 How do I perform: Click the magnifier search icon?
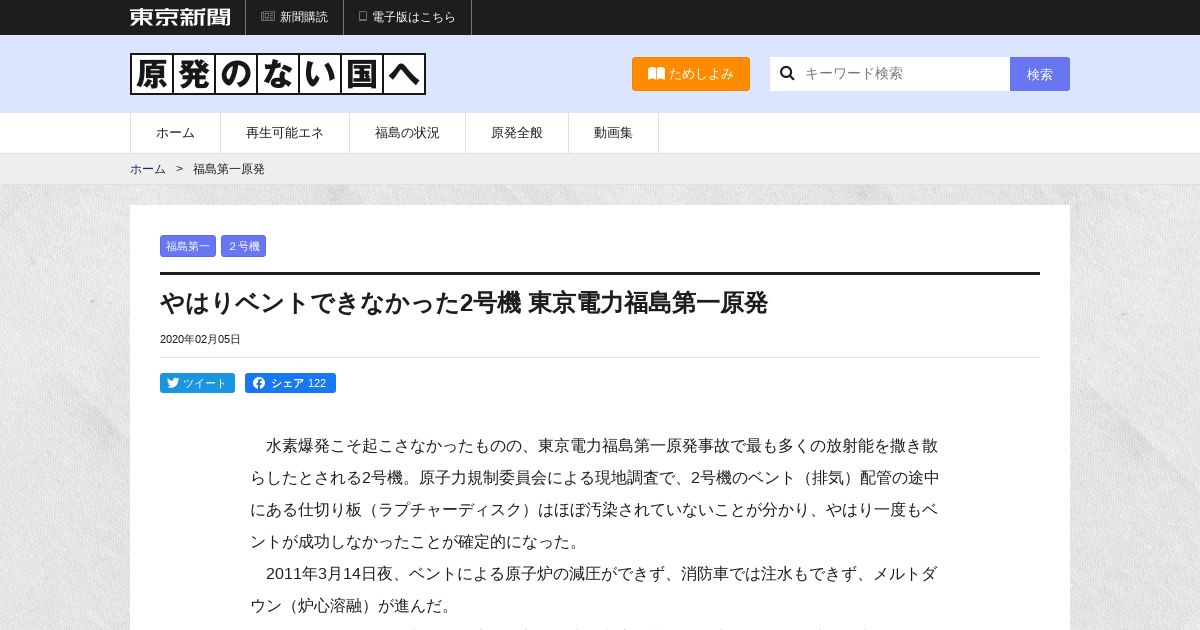[x=787, y=73]
